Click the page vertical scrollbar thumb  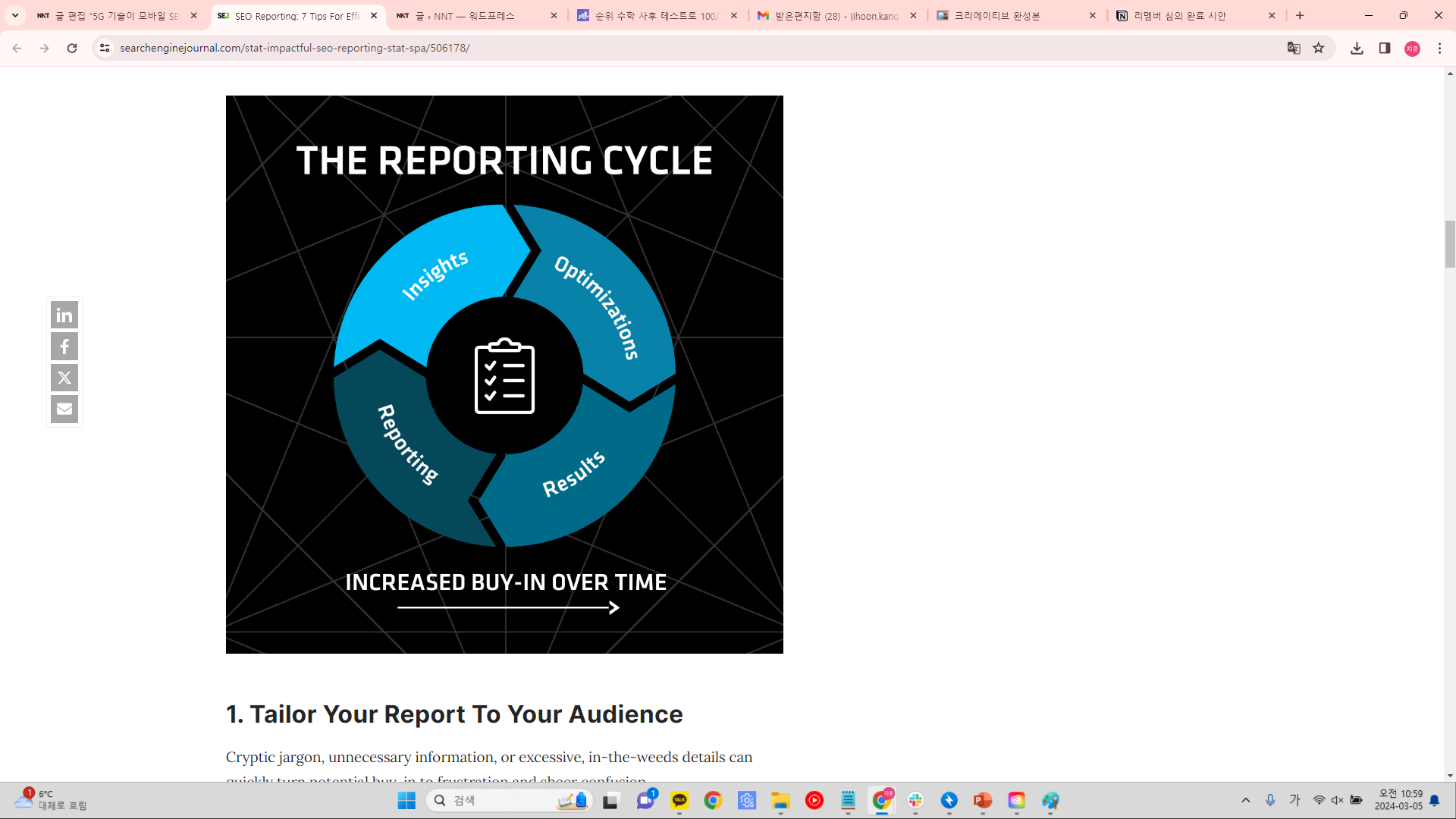click(x=1450, y=244)
